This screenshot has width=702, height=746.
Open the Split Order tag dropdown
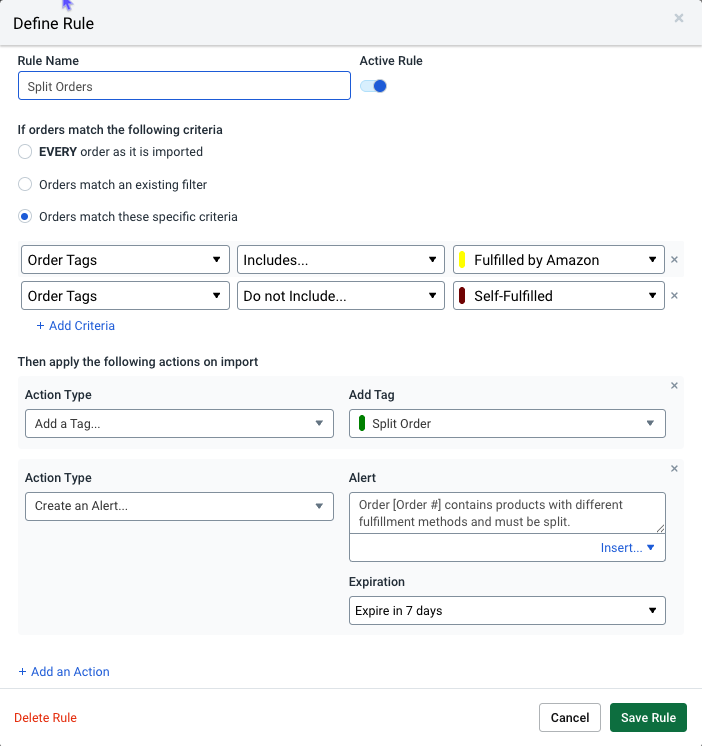click(x=507, y=423)
